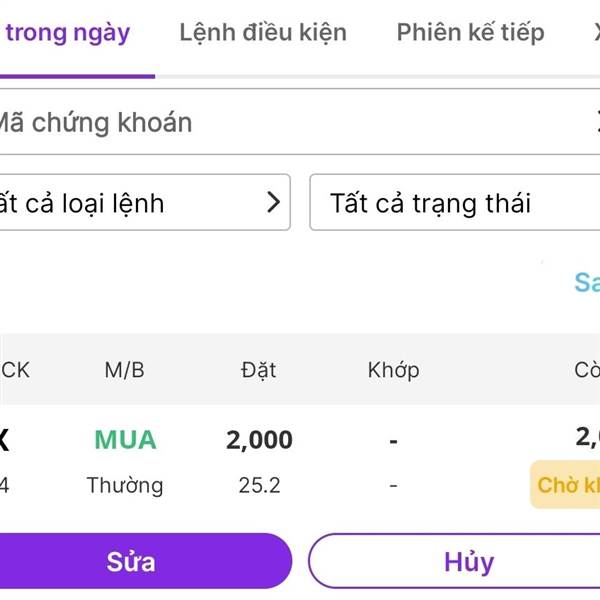Tap the 25.2 order price
This screenshot has width=600, height=600.
[x=259, y=486]
